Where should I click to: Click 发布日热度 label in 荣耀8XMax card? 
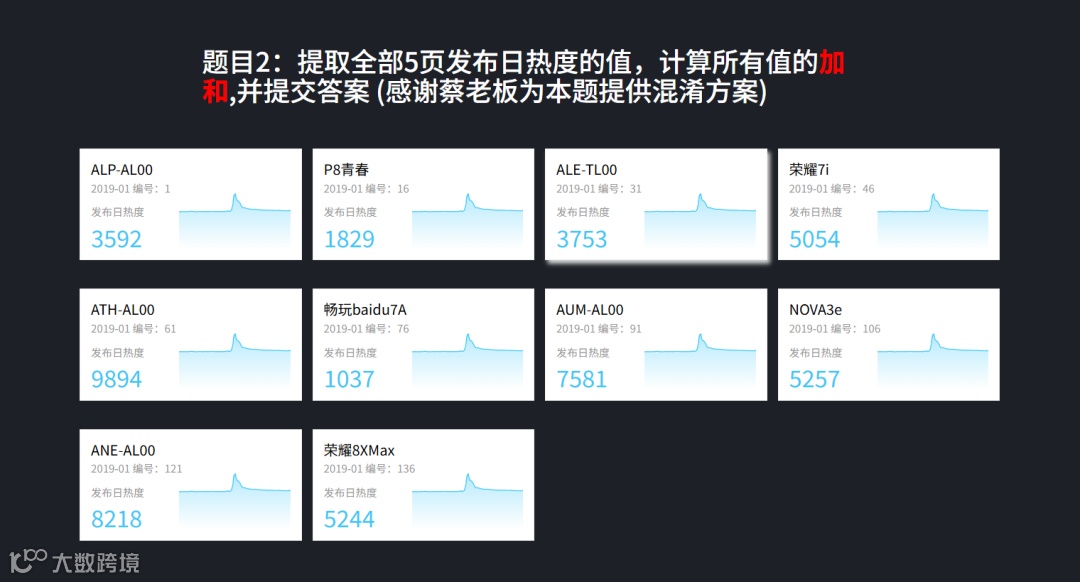tap(351, 492)
